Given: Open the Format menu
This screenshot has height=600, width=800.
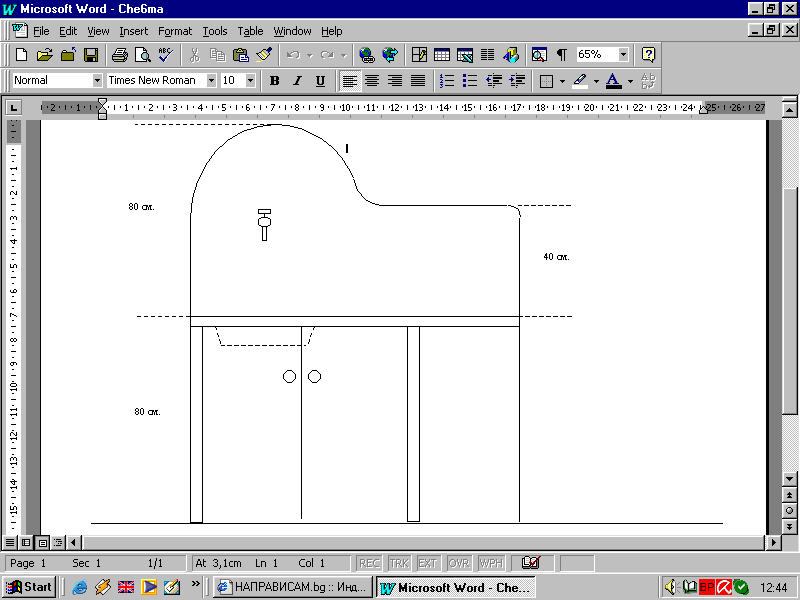Looking at the screenshot, I should pyautogui.click(x=175, y=31).
